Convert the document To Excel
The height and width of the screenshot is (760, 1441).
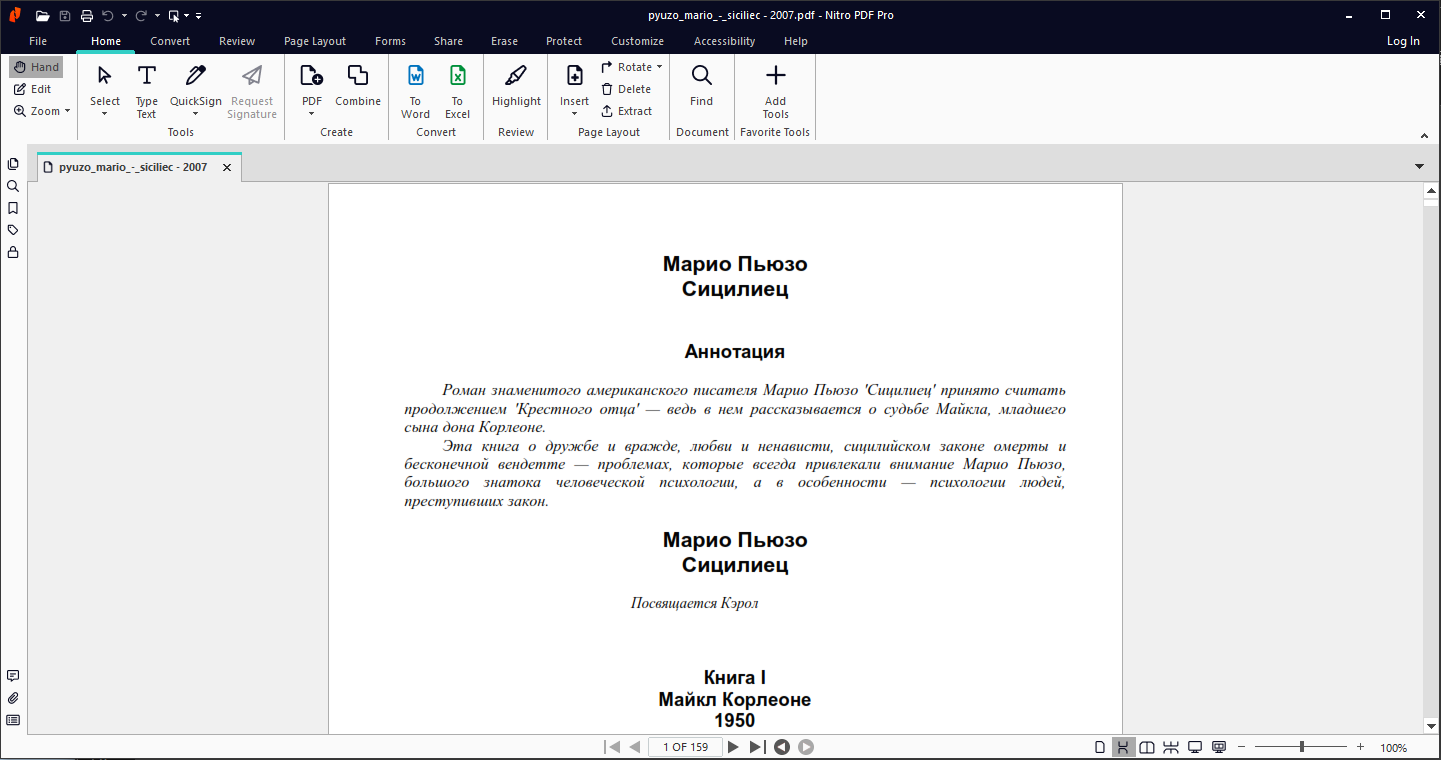(457, 90)
